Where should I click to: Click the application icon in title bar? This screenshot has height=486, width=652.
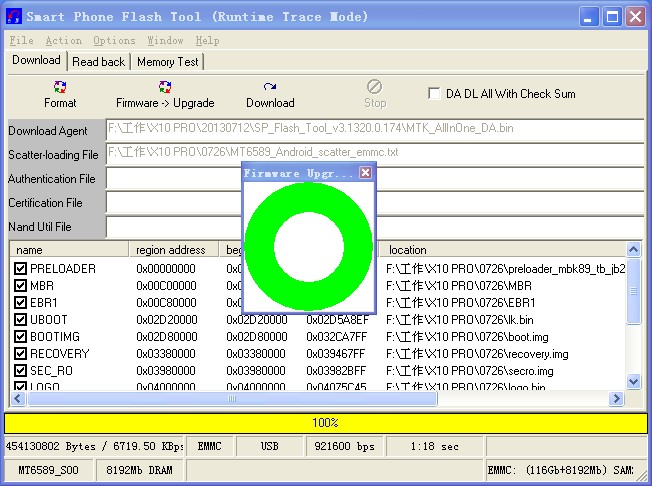(14, 16)
